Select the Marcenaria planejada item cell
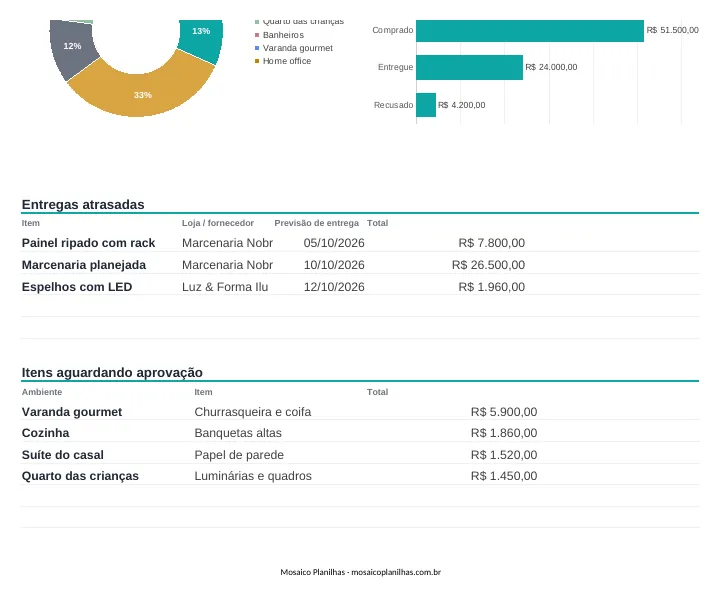Viewport: 719px width, 597px height. tap(84, 265)
